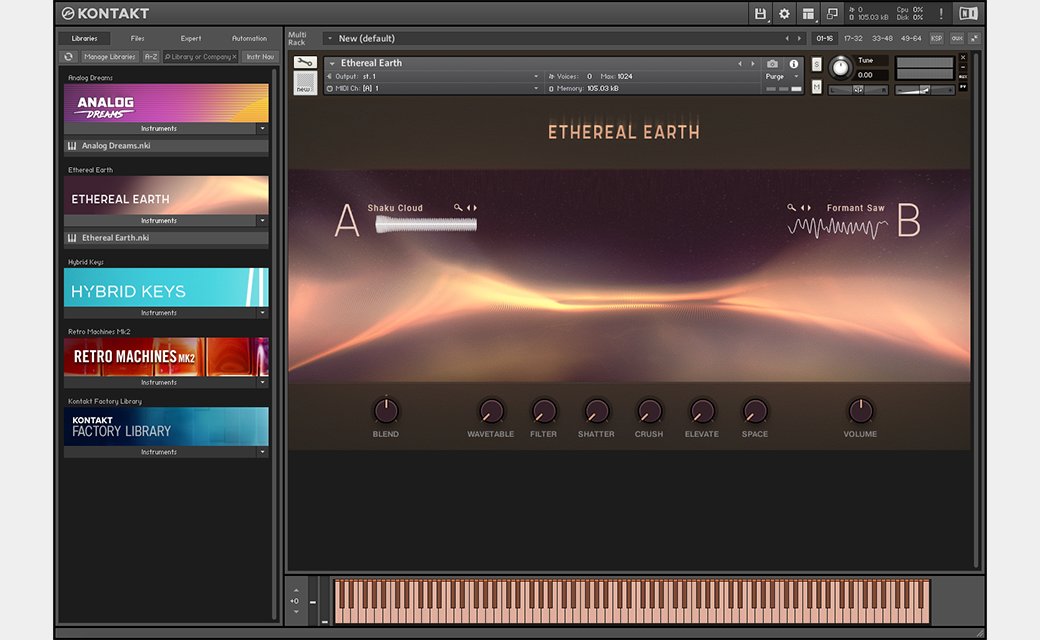This screenshot has width=1040, height=640.
Task: Remove instrument with the X button
Action: pyautogui.click(x=963, y=58)
